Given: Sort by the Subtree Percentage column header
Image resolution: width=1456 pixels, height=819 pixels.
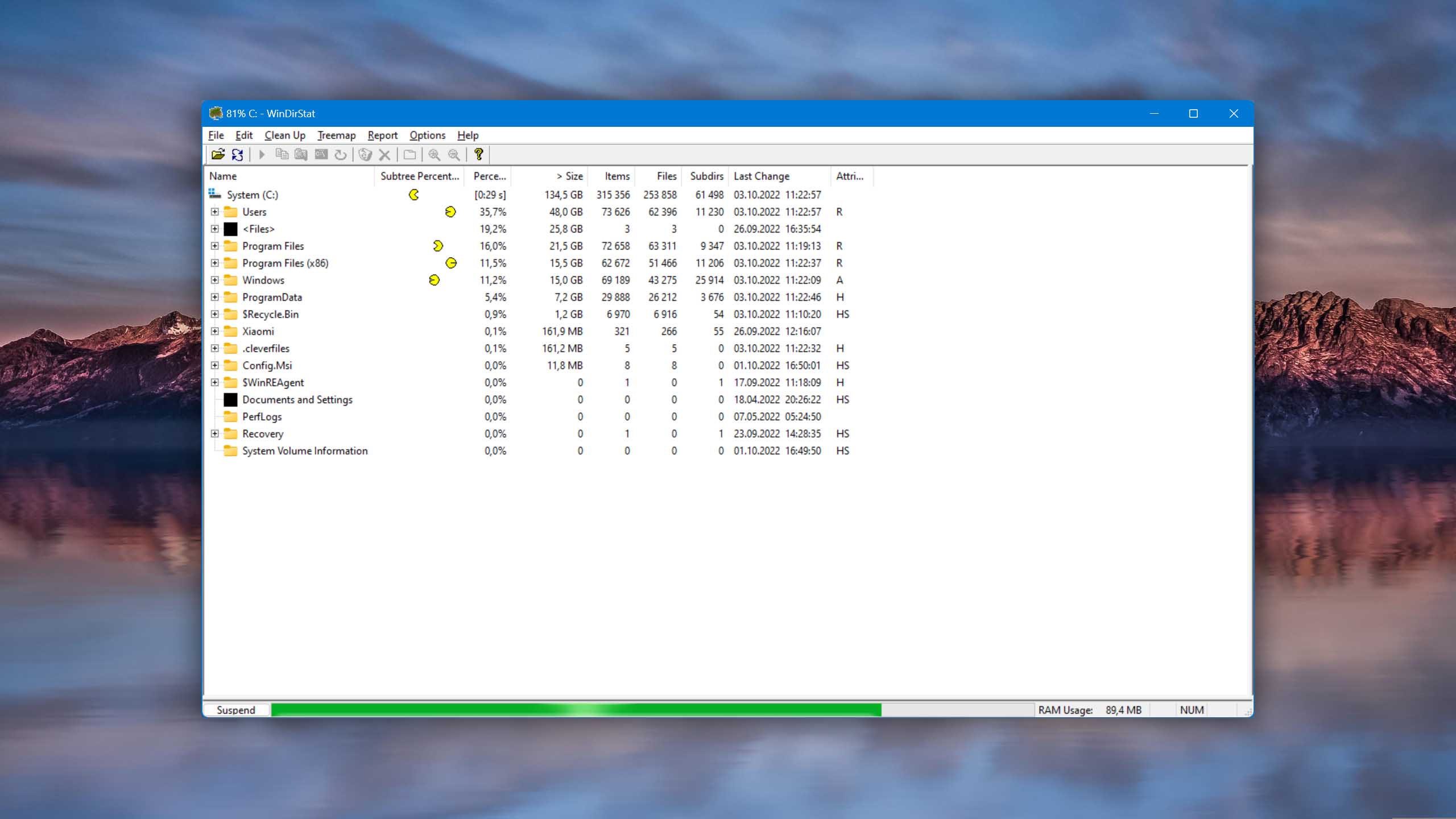Looking at the screenshot, I should tap(419, 176).
